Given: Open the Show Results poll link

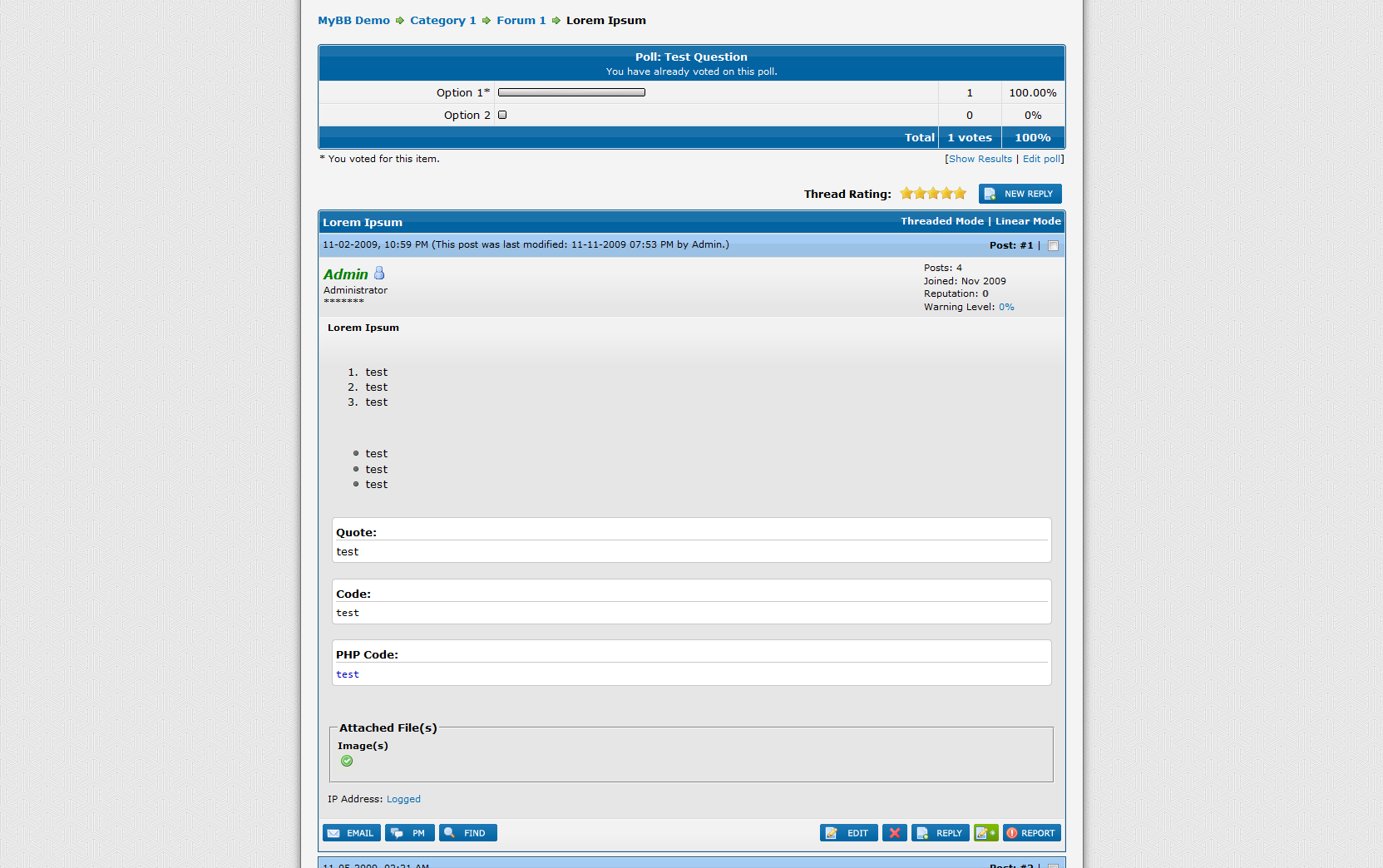Looking at the screenshot, I should 980,159.
